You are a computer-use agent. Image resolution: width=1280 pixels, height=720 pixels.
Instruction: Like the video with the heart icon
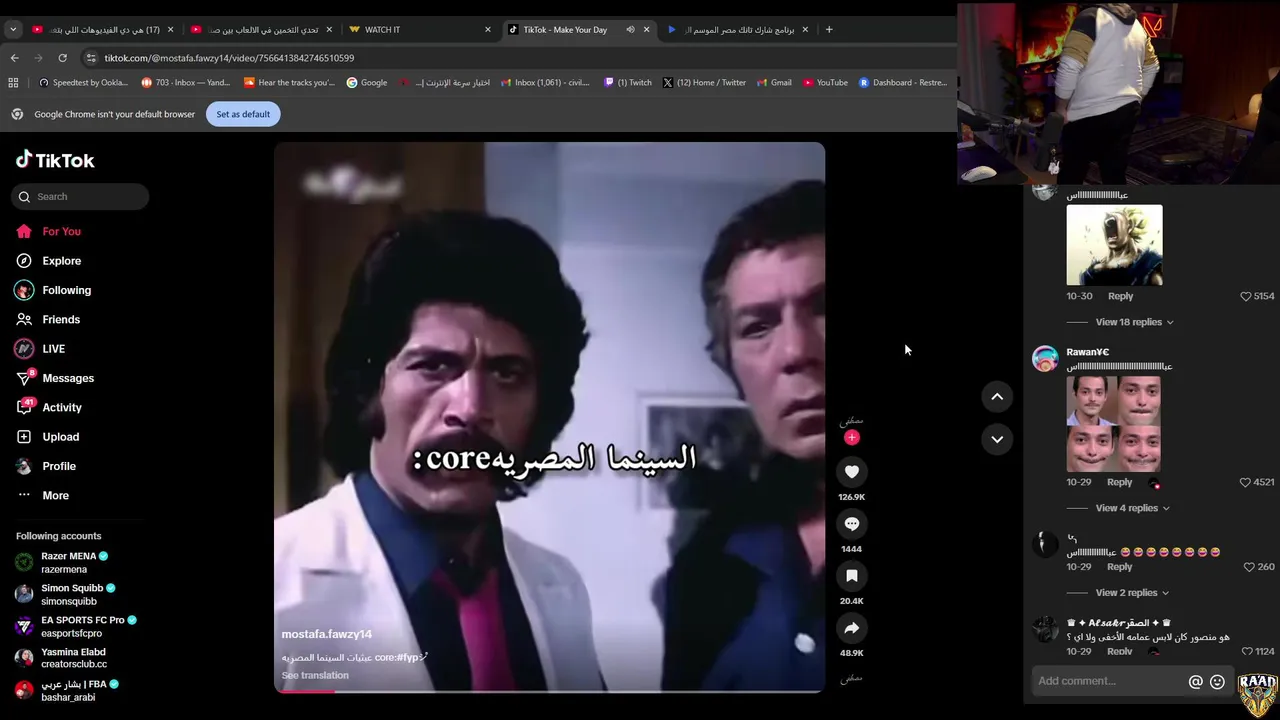pos(852,472)
